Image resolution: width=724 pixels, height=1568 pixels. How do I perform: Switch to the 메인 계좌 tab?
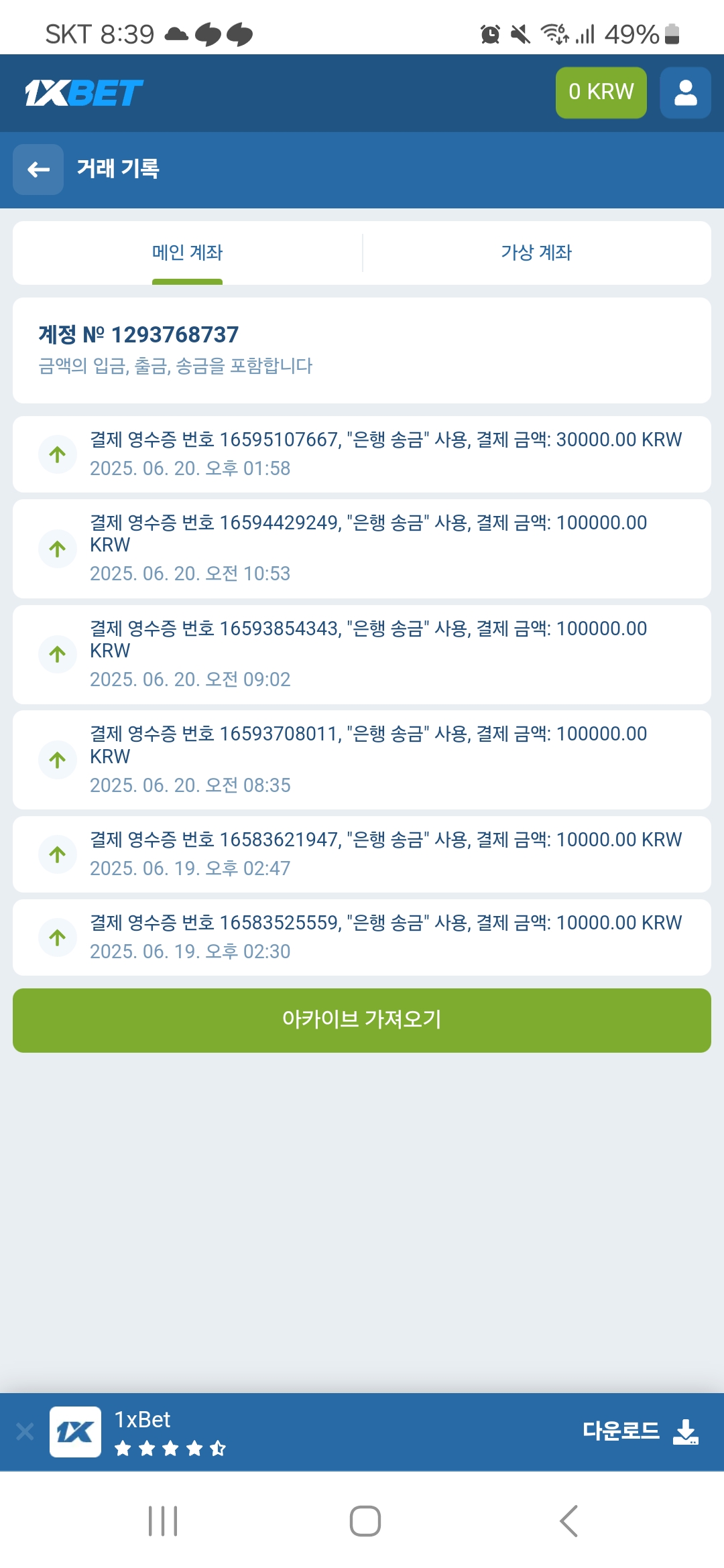click(187, 253)
